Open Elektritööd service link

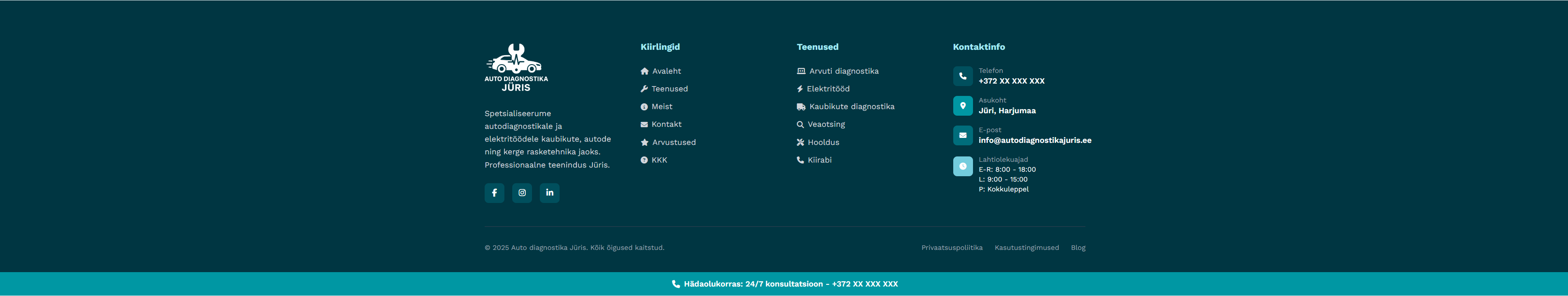[x=824, y=89]
